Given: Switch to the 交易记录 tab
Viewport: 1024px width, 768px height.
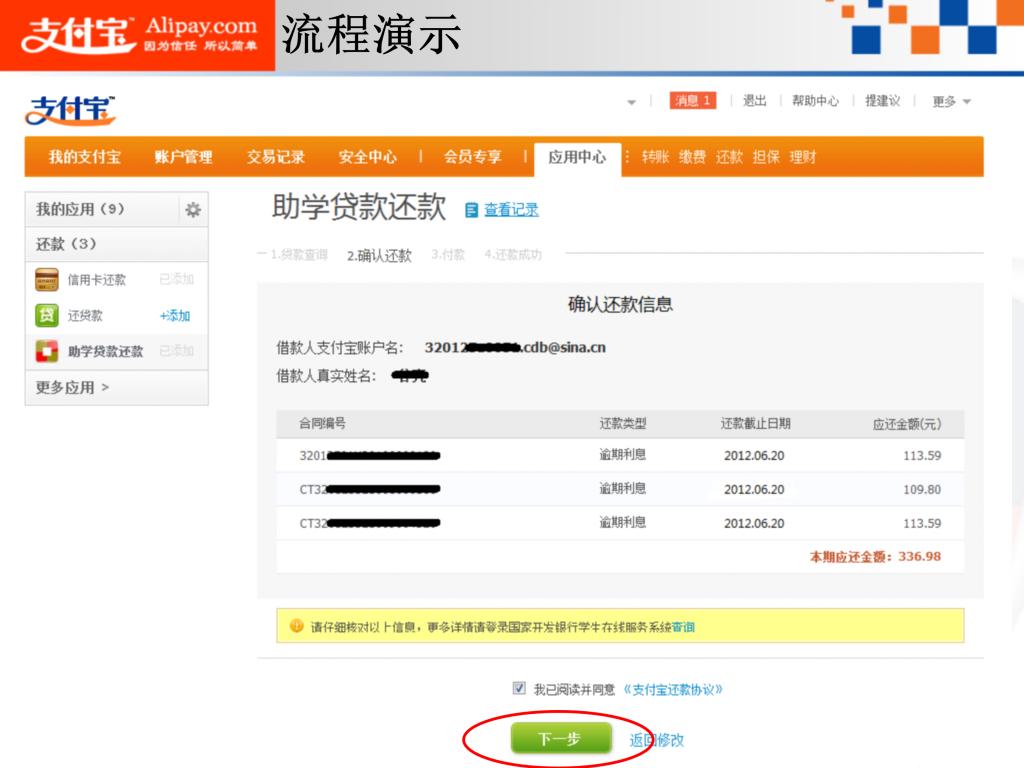Looking at the screenshot, I should point(276,157).
